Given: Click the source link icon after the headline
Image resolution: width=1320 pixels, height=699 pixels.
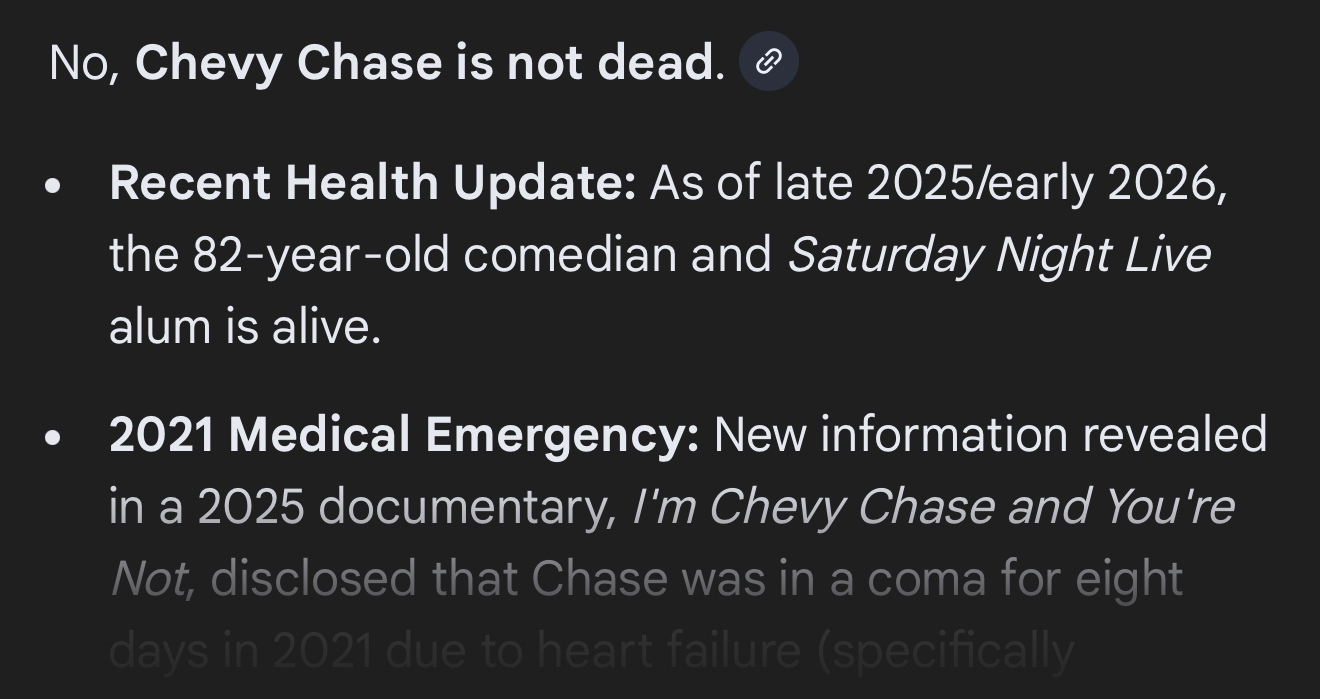Looking at the screenshot, I should [x=768, y=62].
